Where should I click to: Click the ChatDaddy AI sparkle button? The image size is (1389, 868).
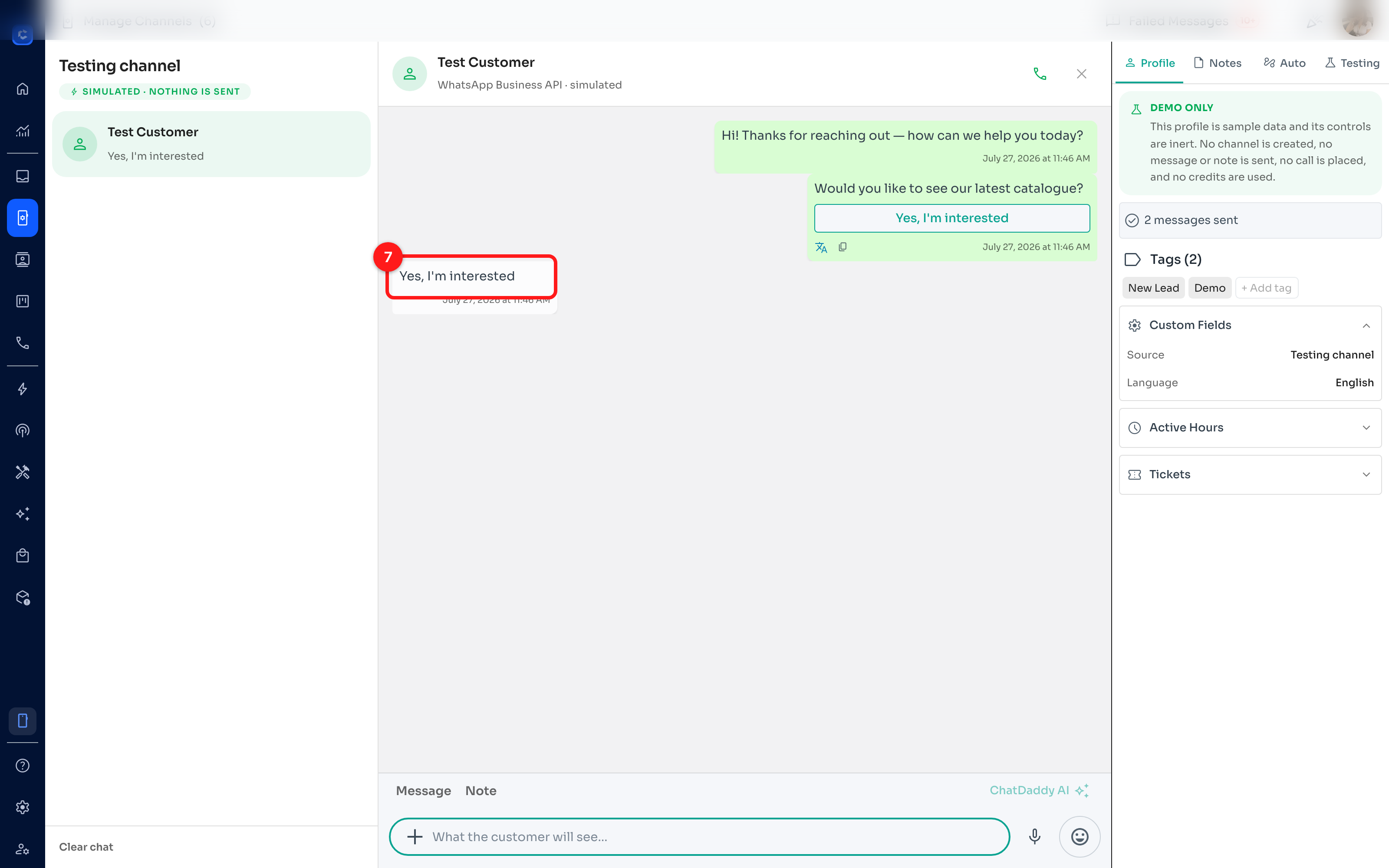(1039, 790)
